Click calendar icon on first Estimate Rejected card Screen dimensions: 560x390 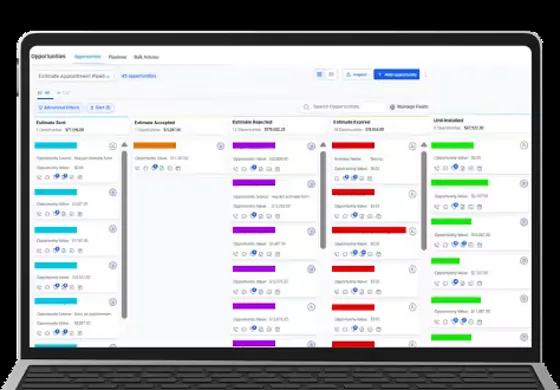(278, 169)
